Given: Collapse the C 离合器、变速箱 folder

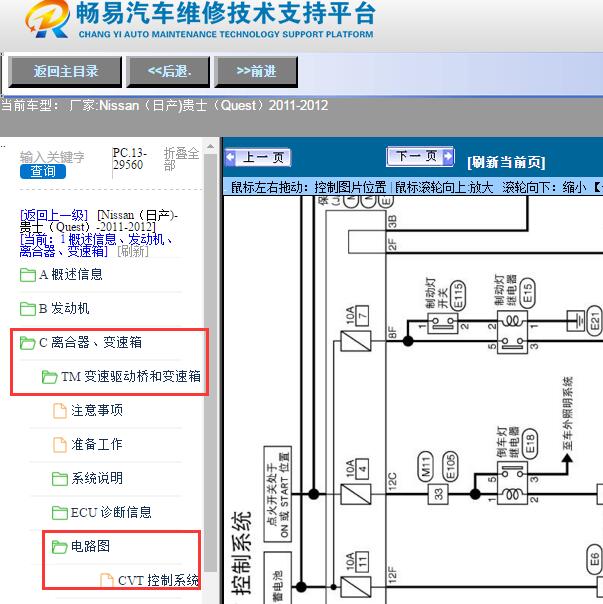Looking at the screenshot, I should [91, 342].
